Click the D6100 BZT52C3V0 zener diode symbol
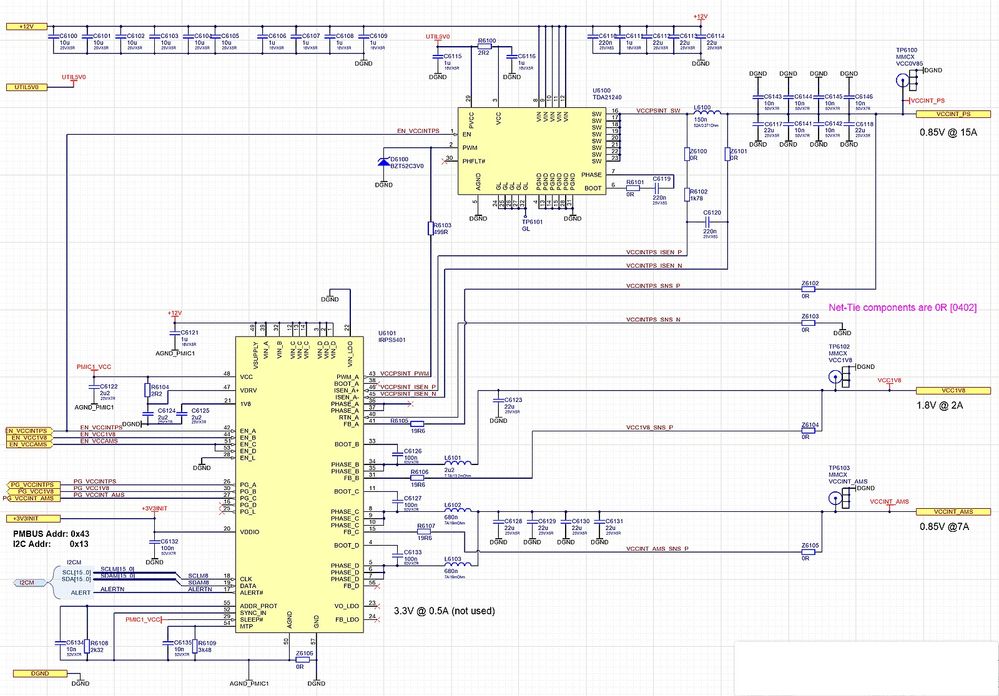The height and width of the screenshot is (696, 999). [384, 162]
